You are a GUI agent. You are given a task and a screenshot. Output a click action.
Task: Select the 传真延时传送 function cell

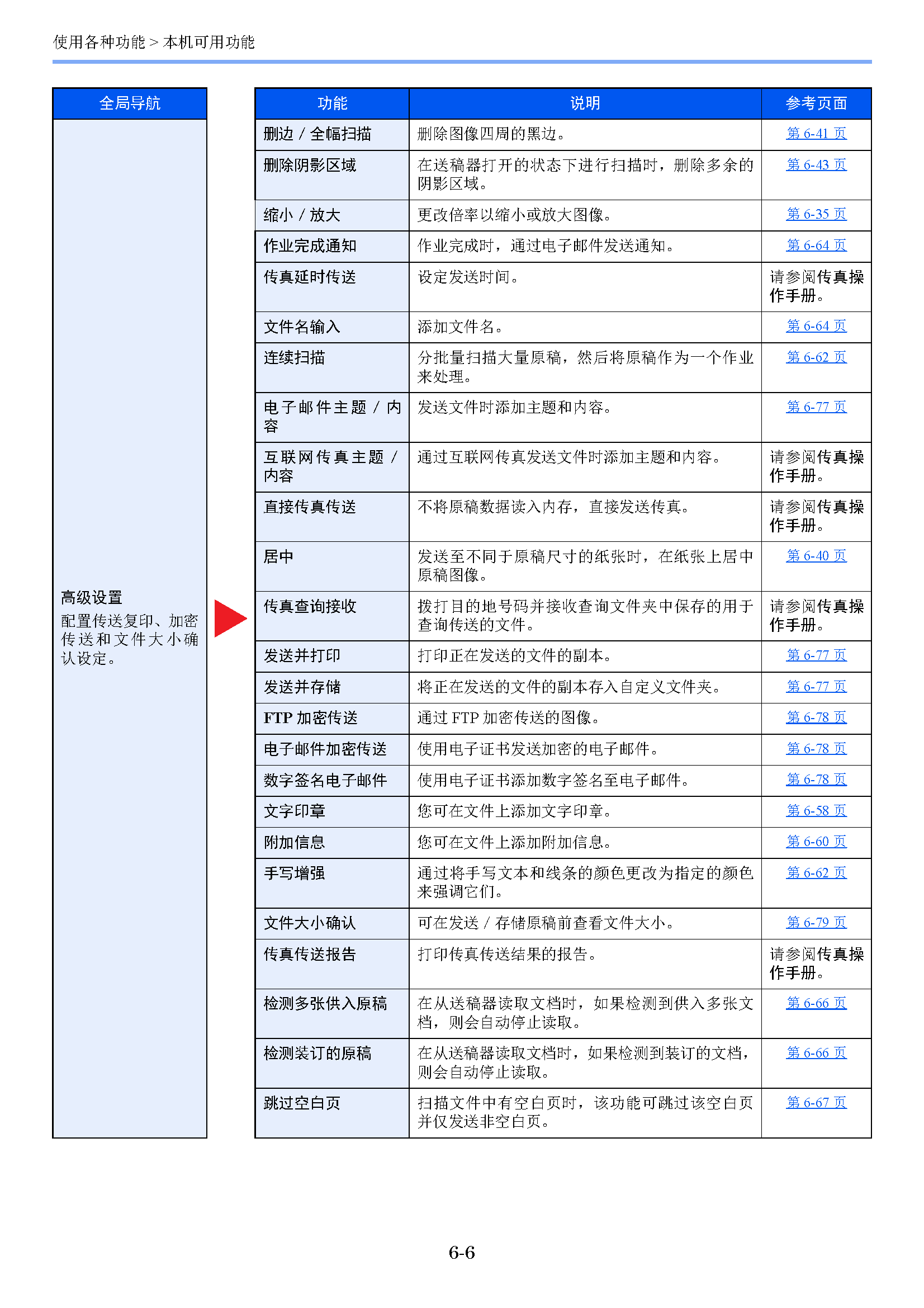(x=333, y=286)
